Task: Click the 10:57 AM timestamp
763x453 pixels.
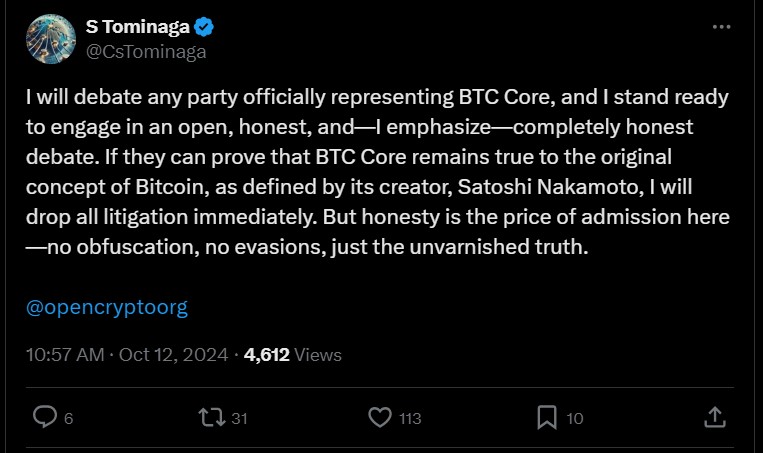Action: coord(65,355)
